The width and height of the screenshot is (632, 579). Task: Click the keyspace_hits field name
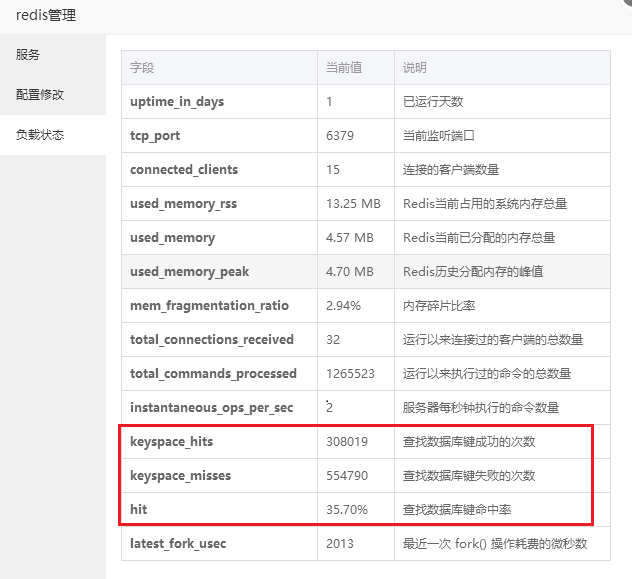pyautogui.click(x=171, y=442)
